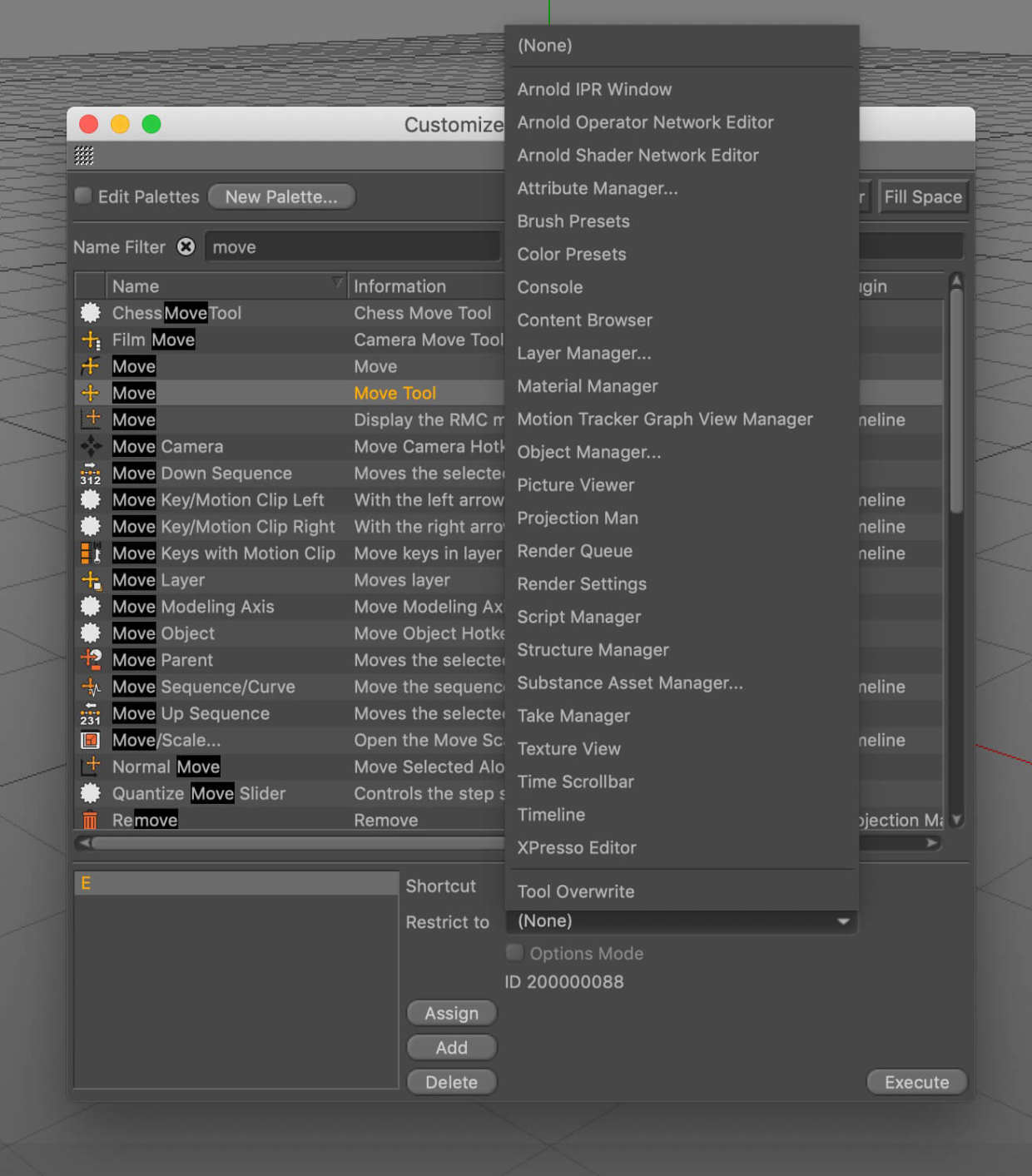Click the Move Key/Motion Clip Left icon
This screenshot has width=1032, height=1176.
(x=90, y=500)
